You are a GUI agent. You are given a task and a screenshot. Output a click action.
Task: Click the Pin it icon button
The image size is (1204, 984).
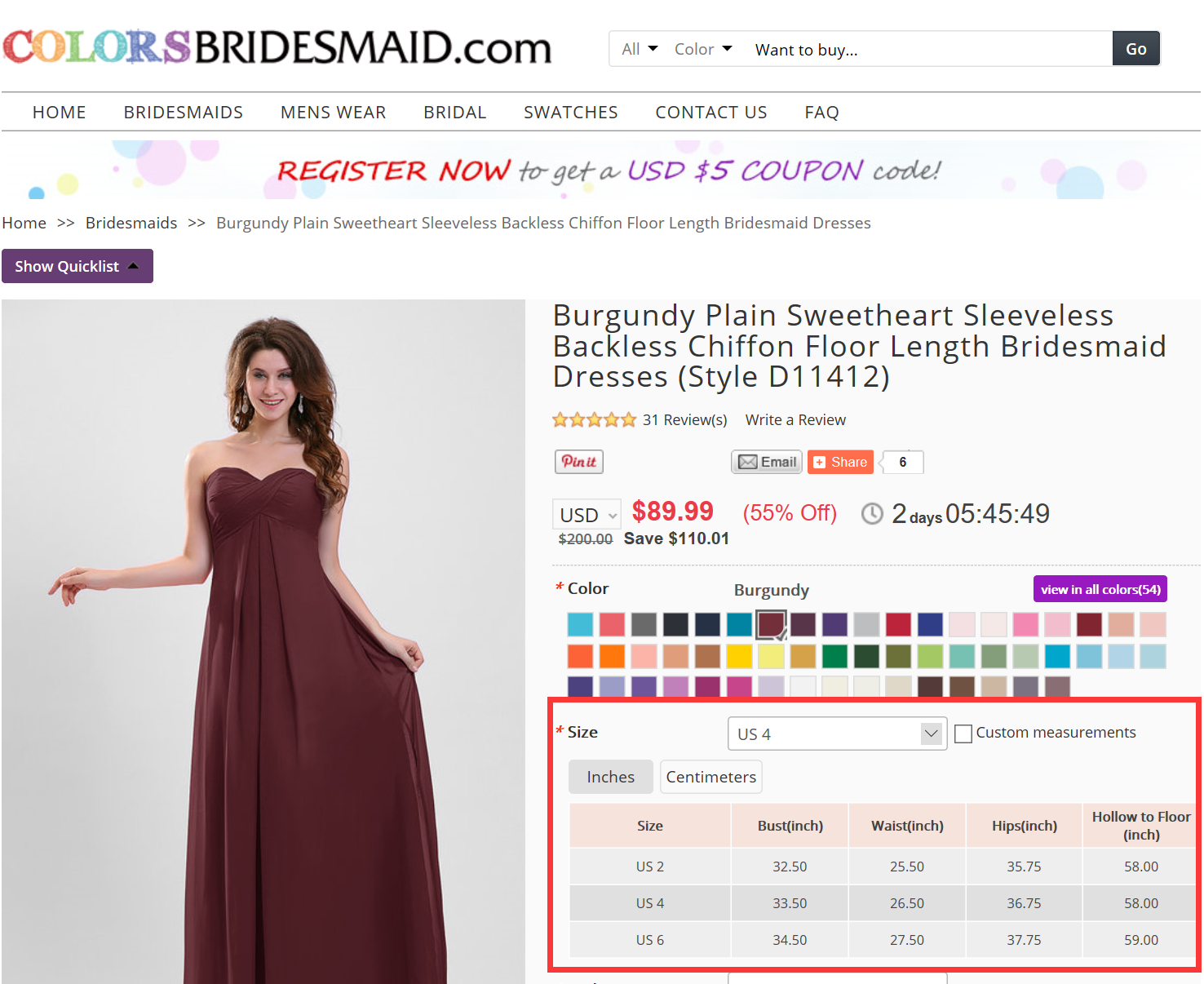(x=579, y=462)
